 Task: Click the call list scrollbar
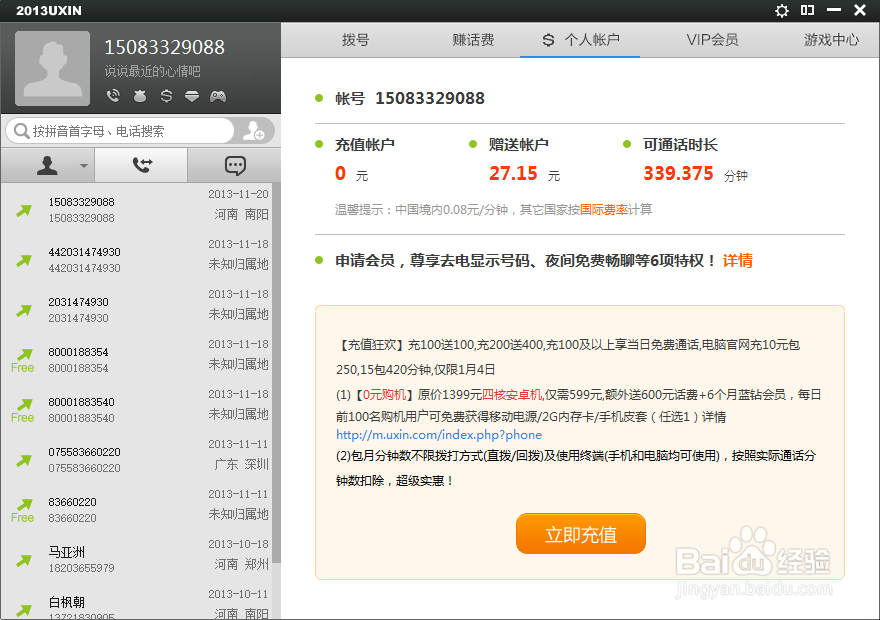pos(276,373)
